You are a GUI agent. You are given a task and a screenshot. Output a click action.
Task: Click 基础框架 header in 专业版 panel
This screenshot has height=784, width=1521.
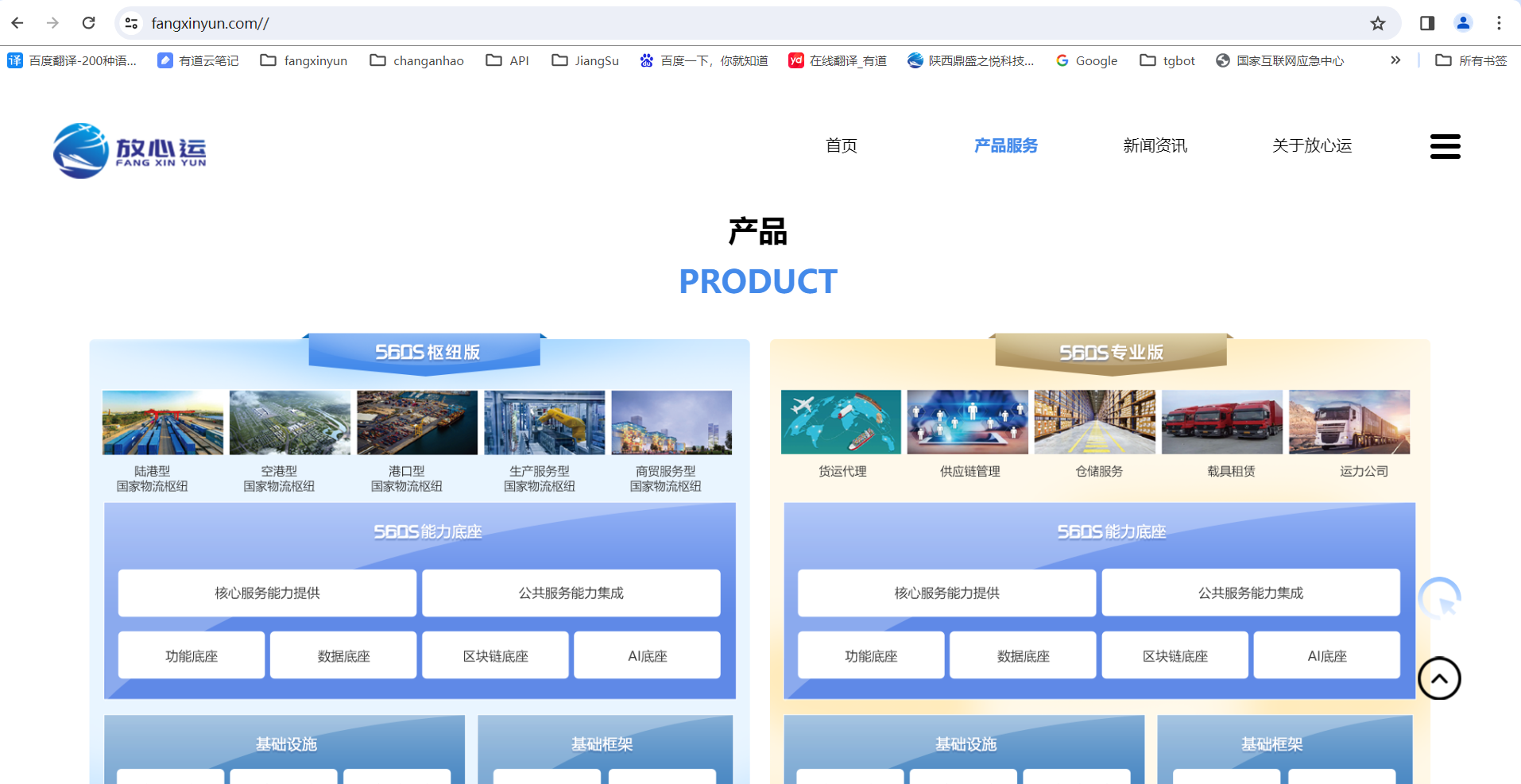pos(1271,744)
